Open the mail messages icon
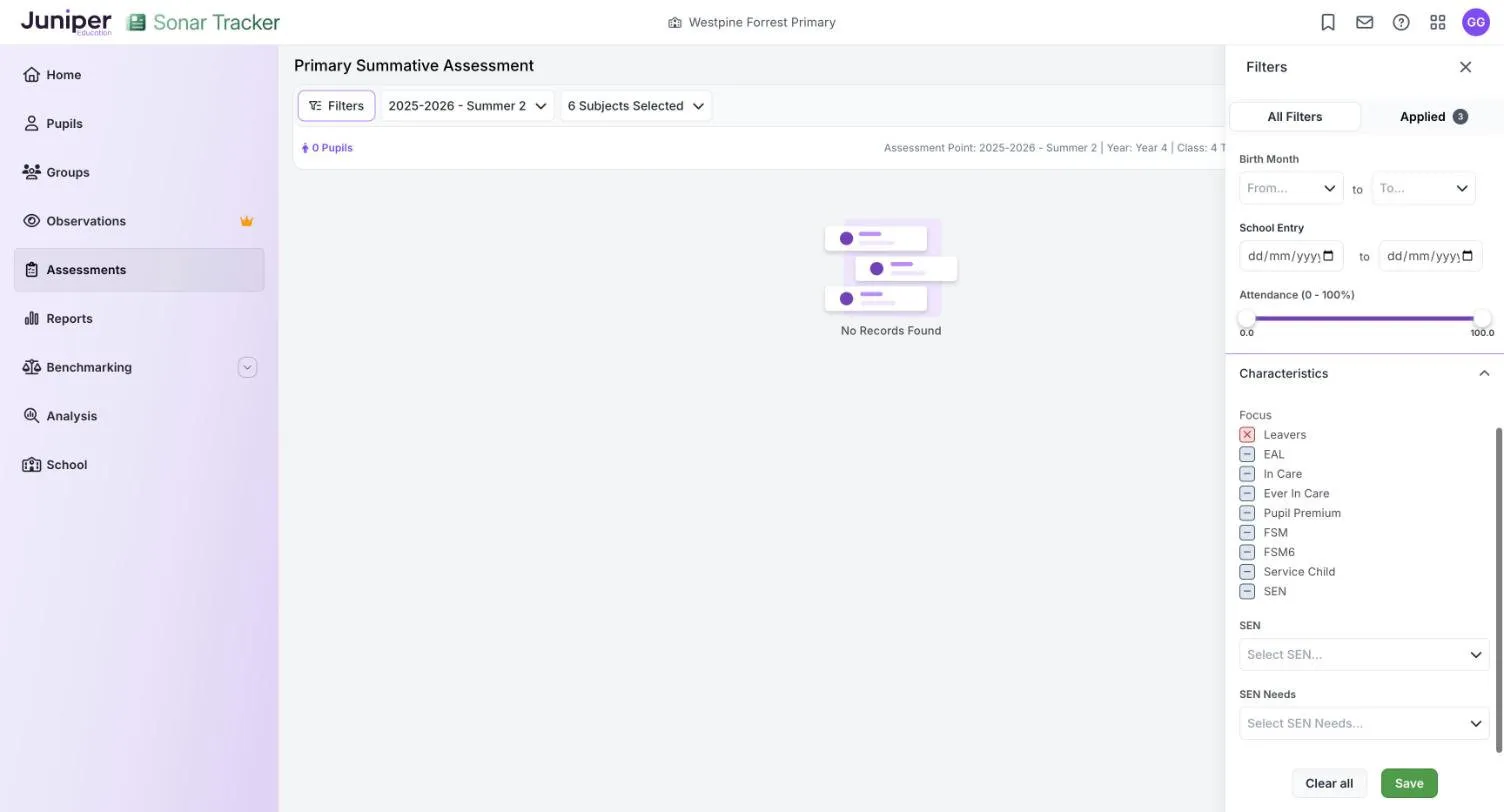Screen dimensions: 1504x812 pyautogui.click(x=1364, y=22)
